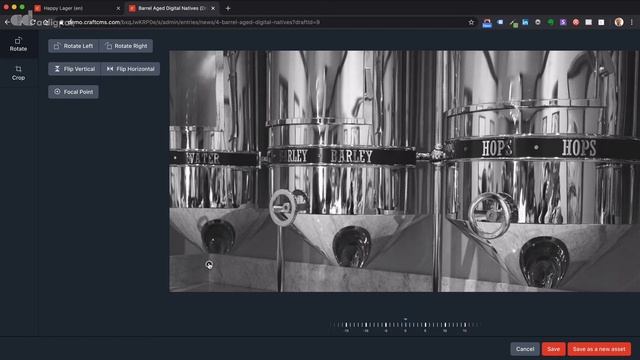Click the Rotate Right button
Viewport: 640px width, 360px height.
tap(126, 46)
